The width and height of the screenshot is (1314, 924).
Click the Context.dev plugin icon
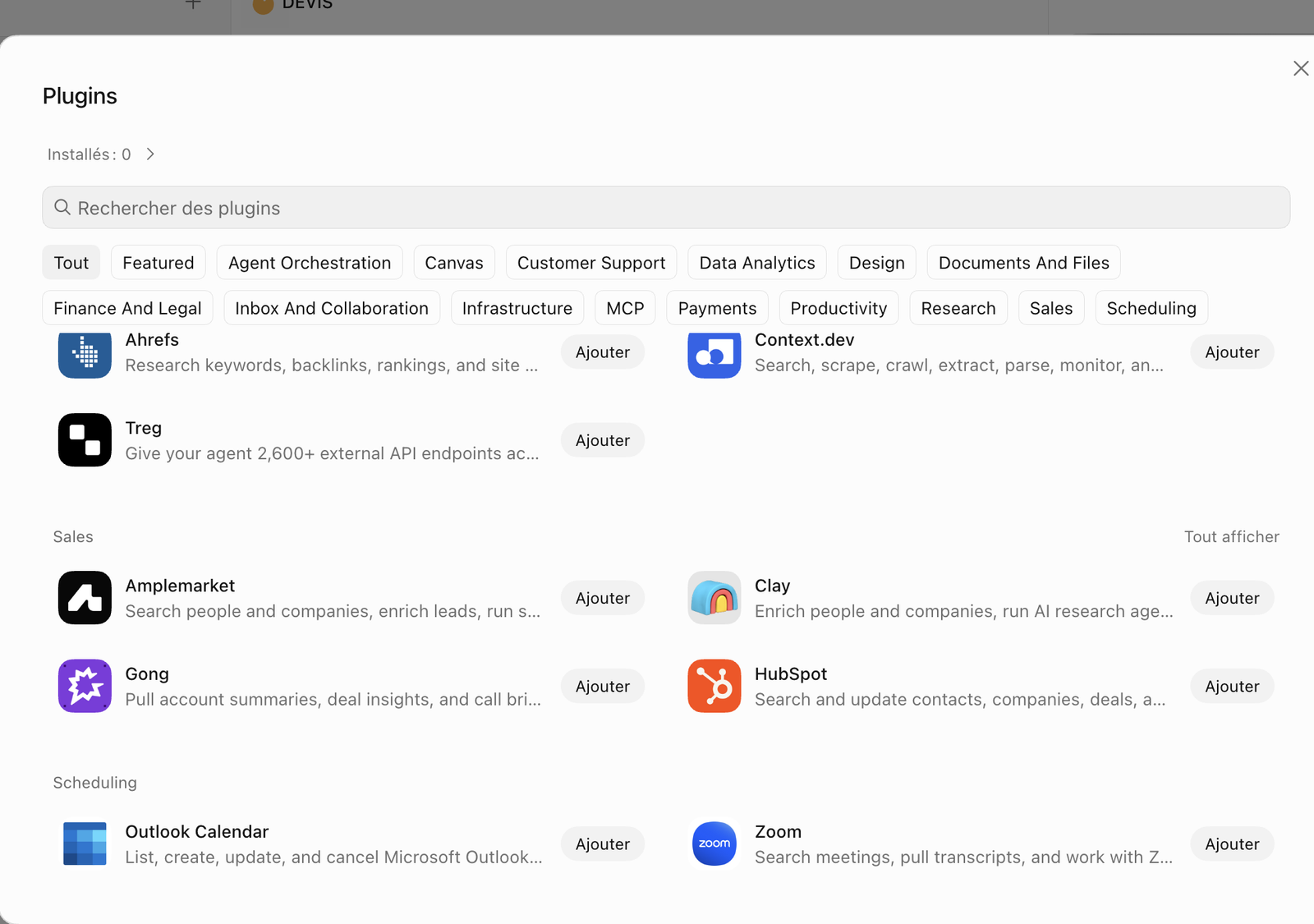[x=714, y=355]
